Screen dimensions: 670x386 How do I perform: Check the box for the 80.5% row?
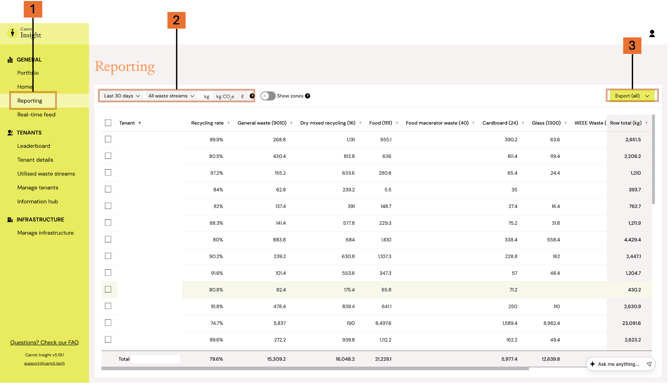coord(108,156)
